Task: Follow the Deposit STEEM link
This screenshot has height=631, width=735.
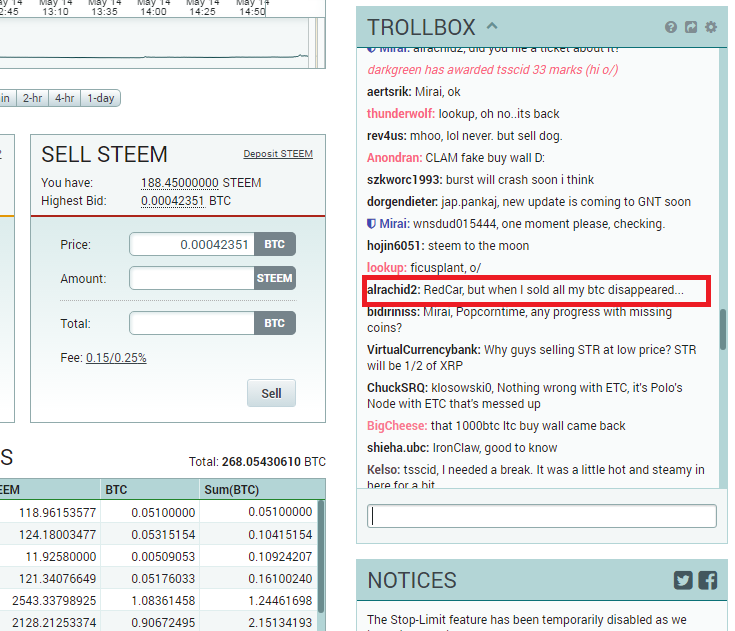Action: coord(278,154)
